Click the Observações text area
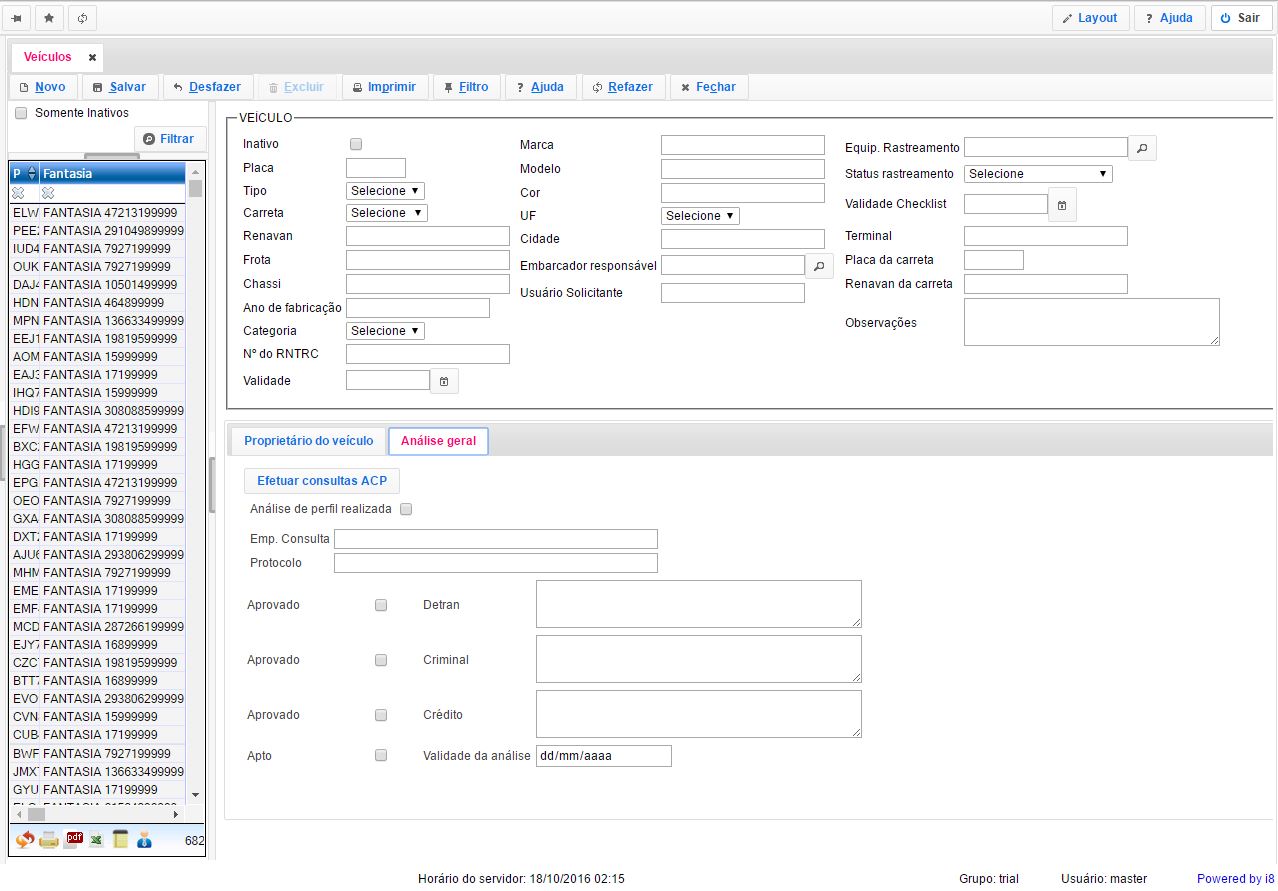The height and width of the screenshot is (891, 1278). [x=1092, y=322]
